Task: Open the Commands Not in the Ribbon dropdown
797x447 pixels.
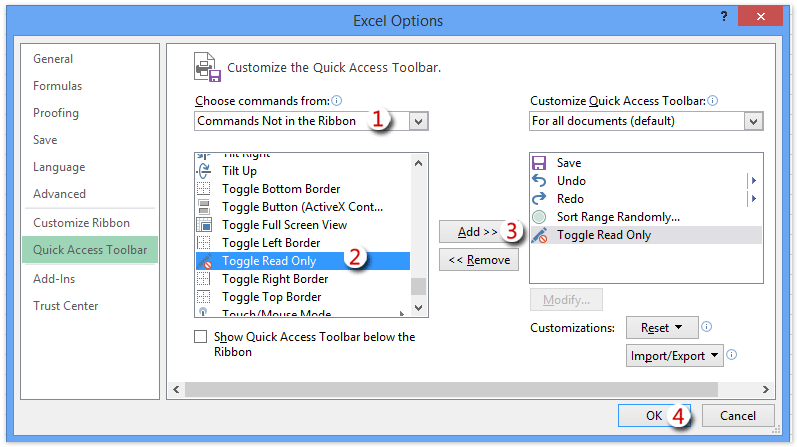Action: click(x=419, y=121)
